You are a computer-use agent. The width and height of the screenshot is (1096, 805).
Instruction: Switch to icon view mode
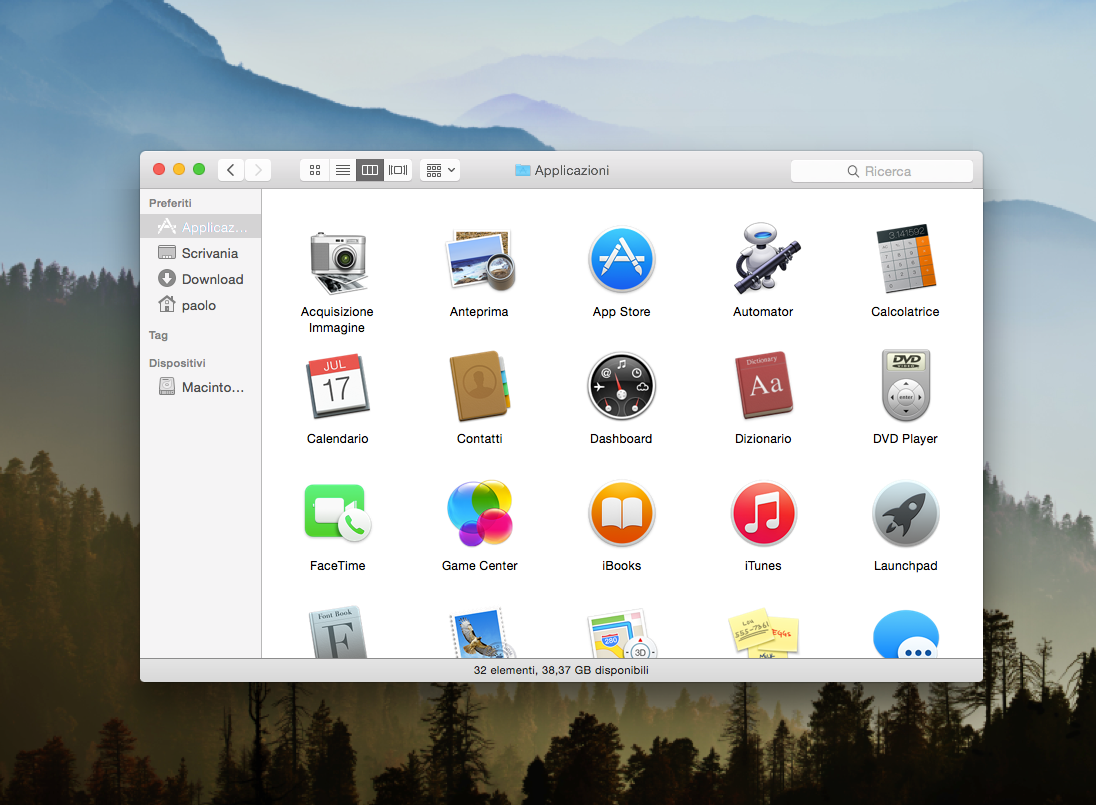[315, 170]
